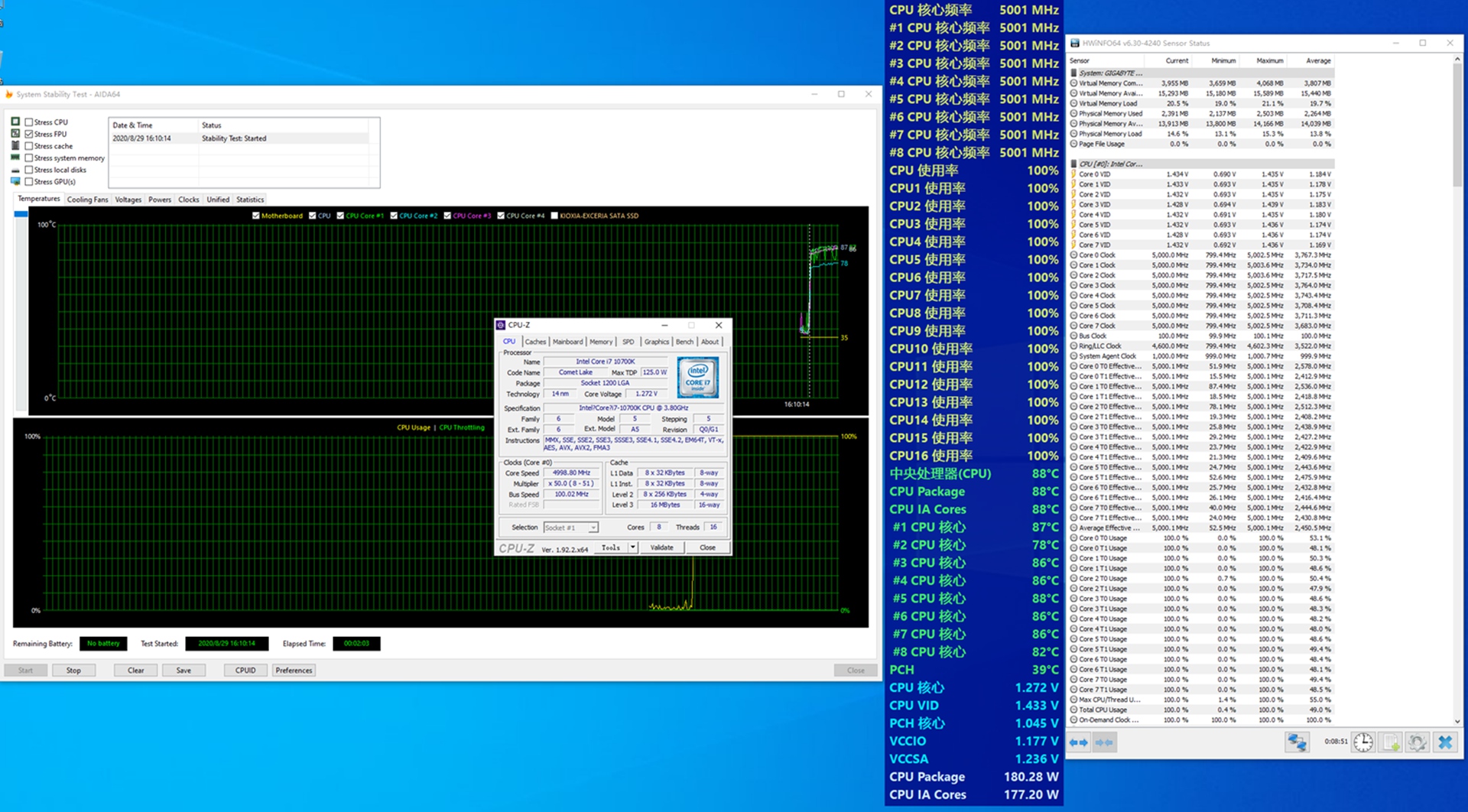The width and height of the screenshot is (1468, 812).
Task: Enable the Stress CPU checkbox
Action: click(29, 122)
